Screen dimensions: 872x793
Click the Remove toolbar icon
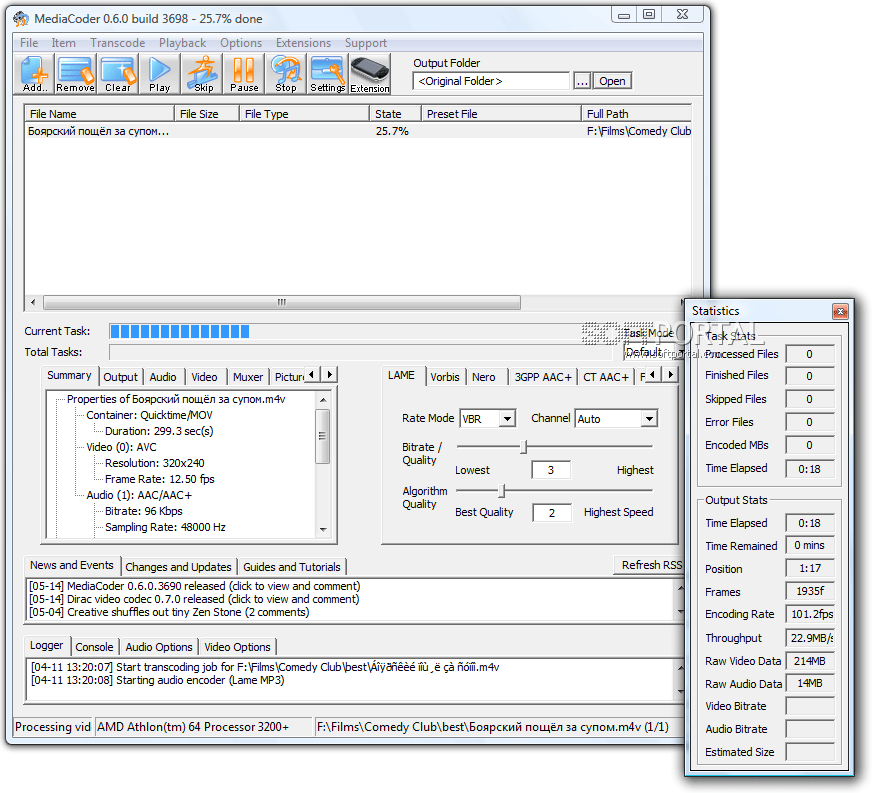pos(76,74)
